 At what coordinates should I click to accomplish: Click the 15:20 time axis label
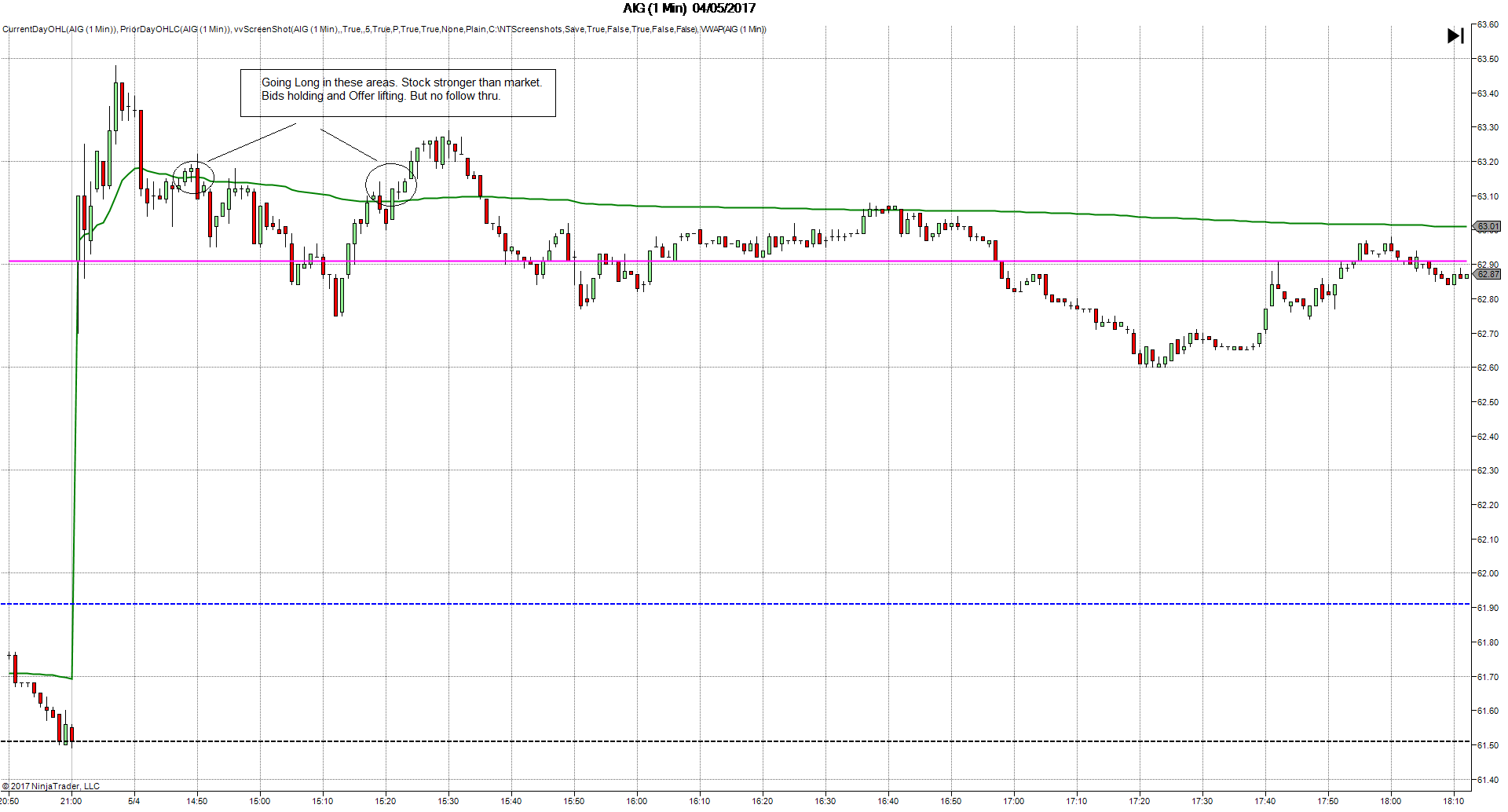(x=386, y=801)
